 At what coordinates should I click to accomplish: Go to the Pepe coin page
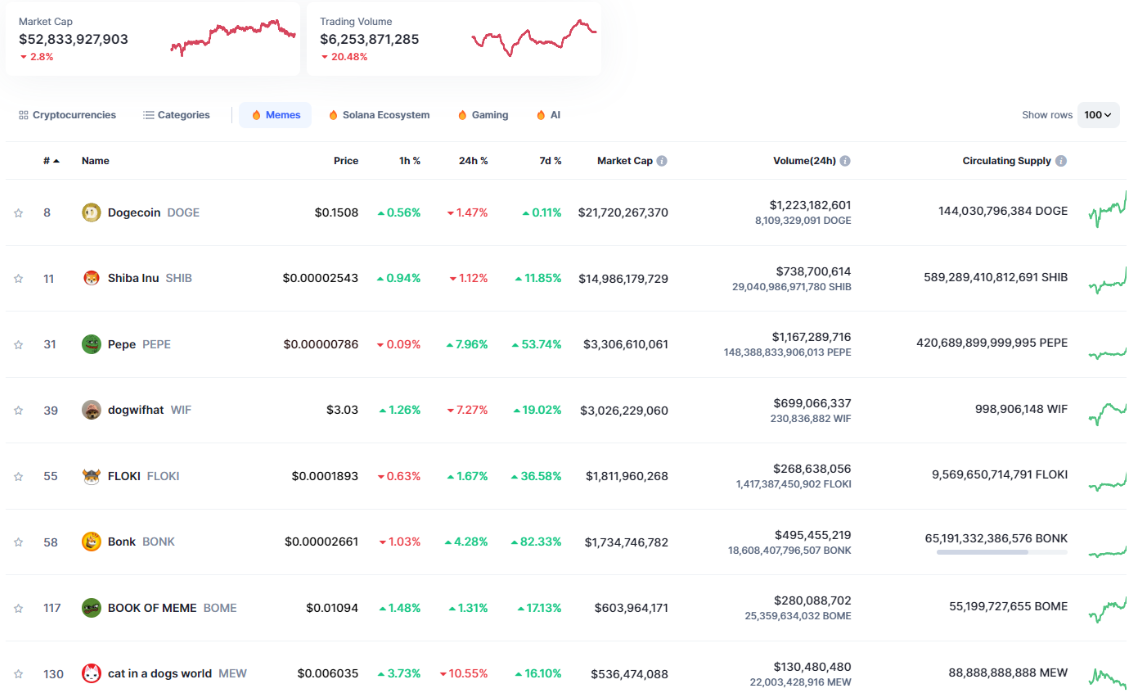point(139,344)
